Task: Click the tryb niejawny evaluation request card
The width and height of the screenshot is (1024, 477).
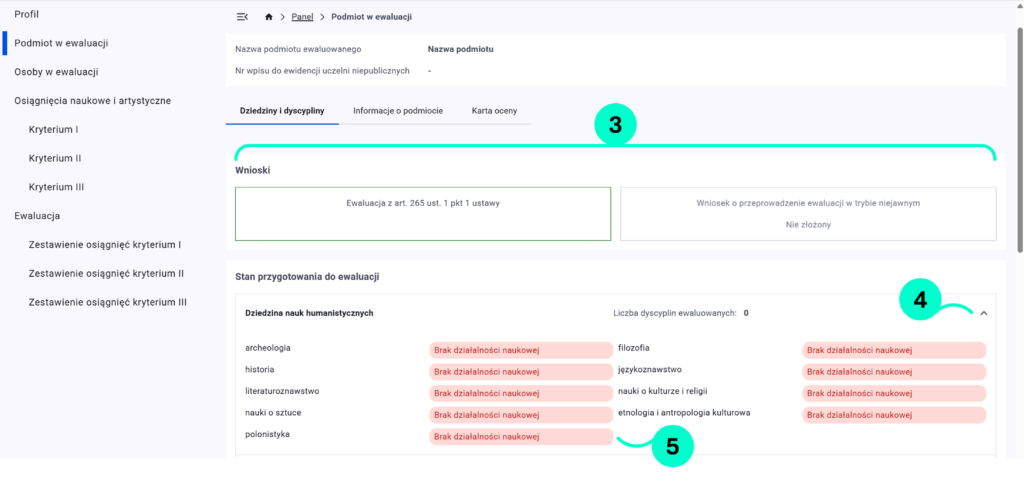Action: [808, 213]
